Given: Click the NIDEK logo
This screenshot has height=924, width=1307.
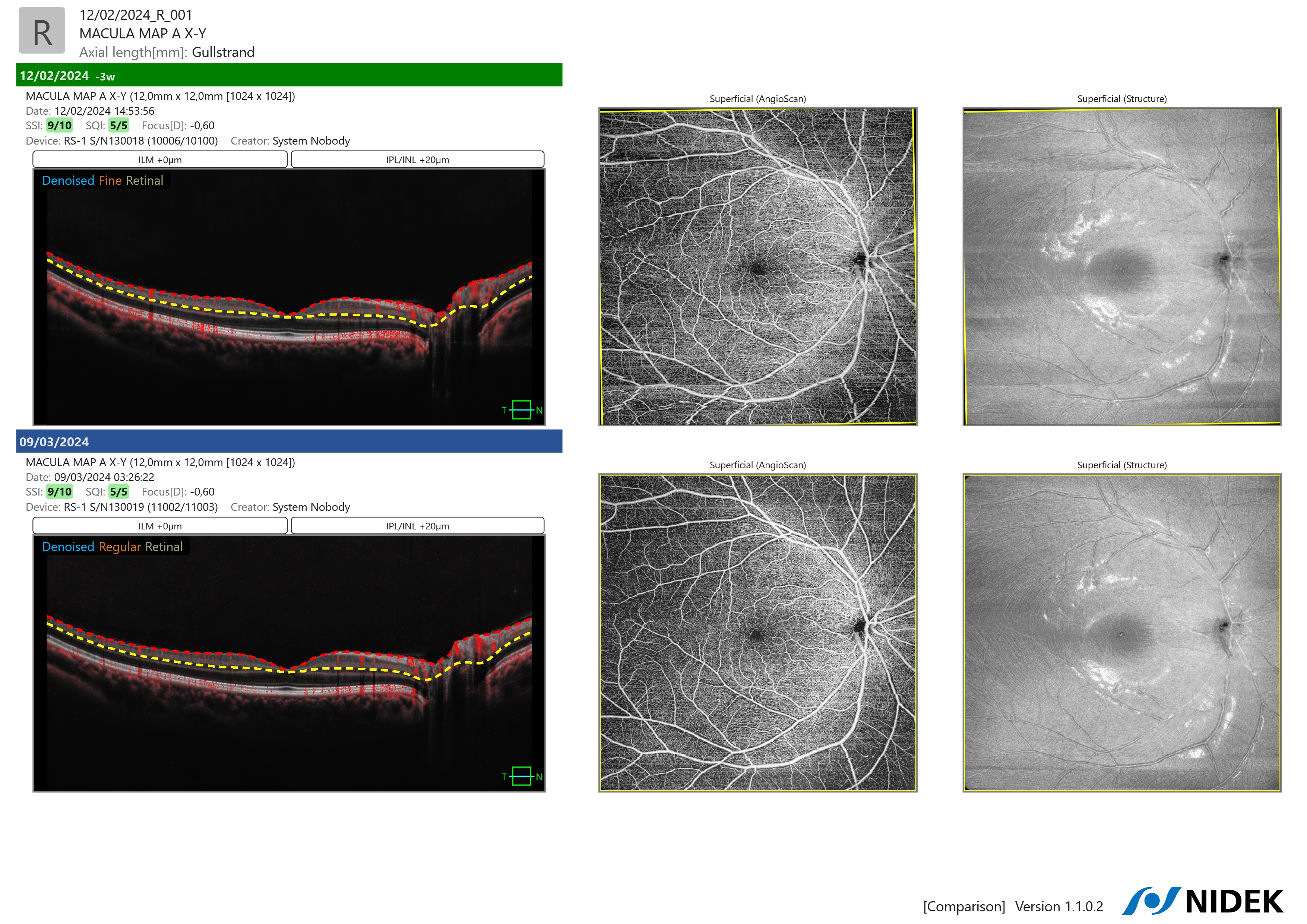Looking at the screenshot, I should point(1203,901).
